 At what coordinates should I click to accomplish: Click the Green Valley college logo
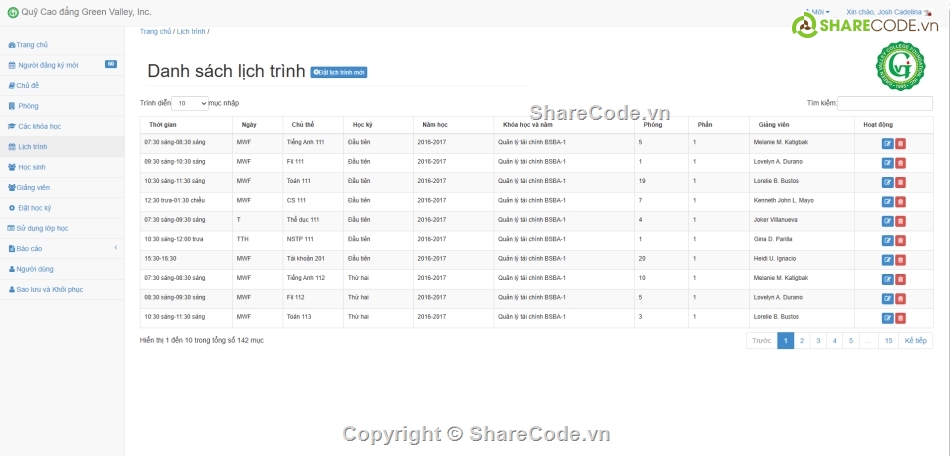tap(900, 67)
